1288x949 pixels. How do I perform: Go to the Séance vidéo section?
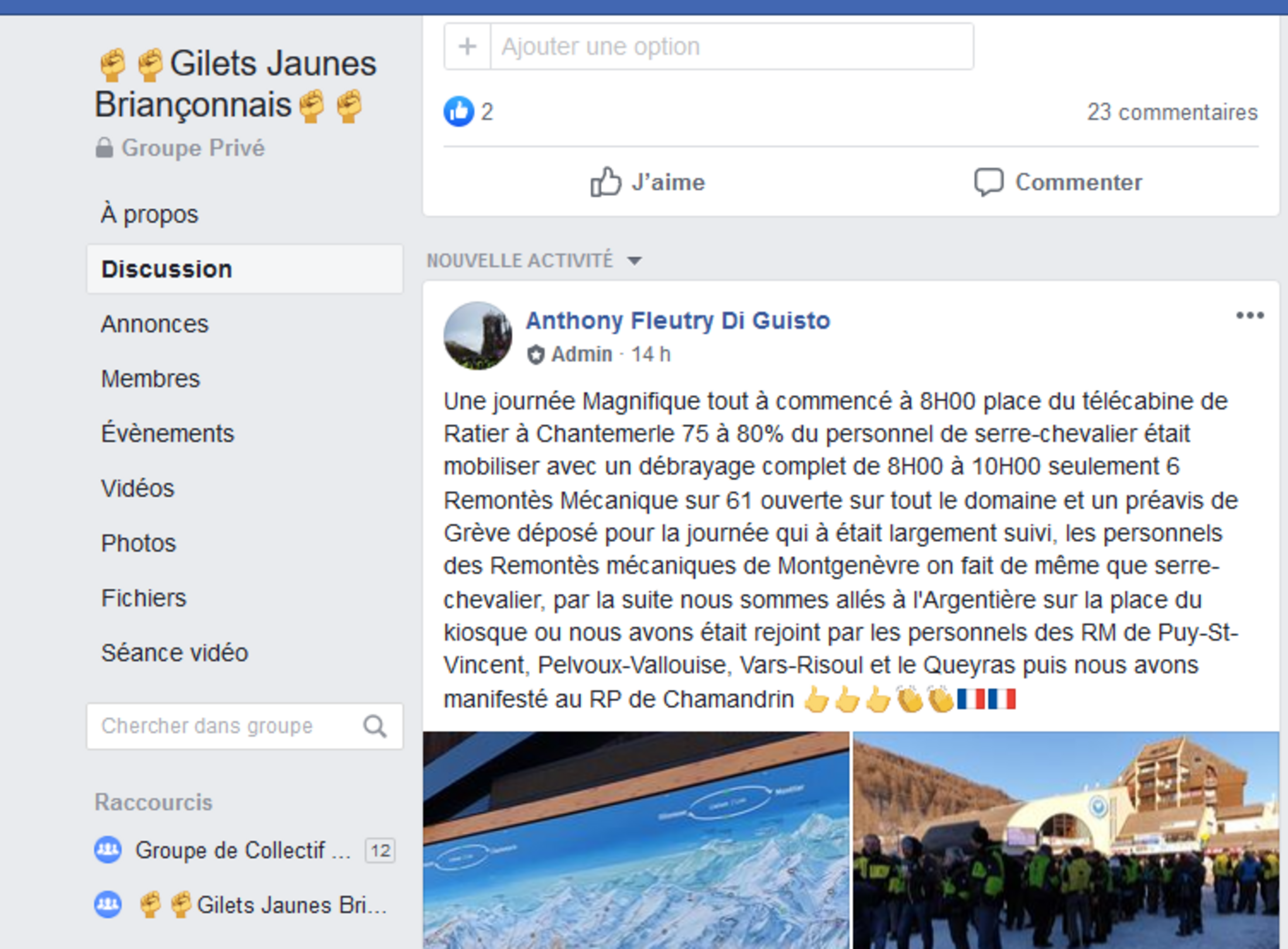(174, 653)
